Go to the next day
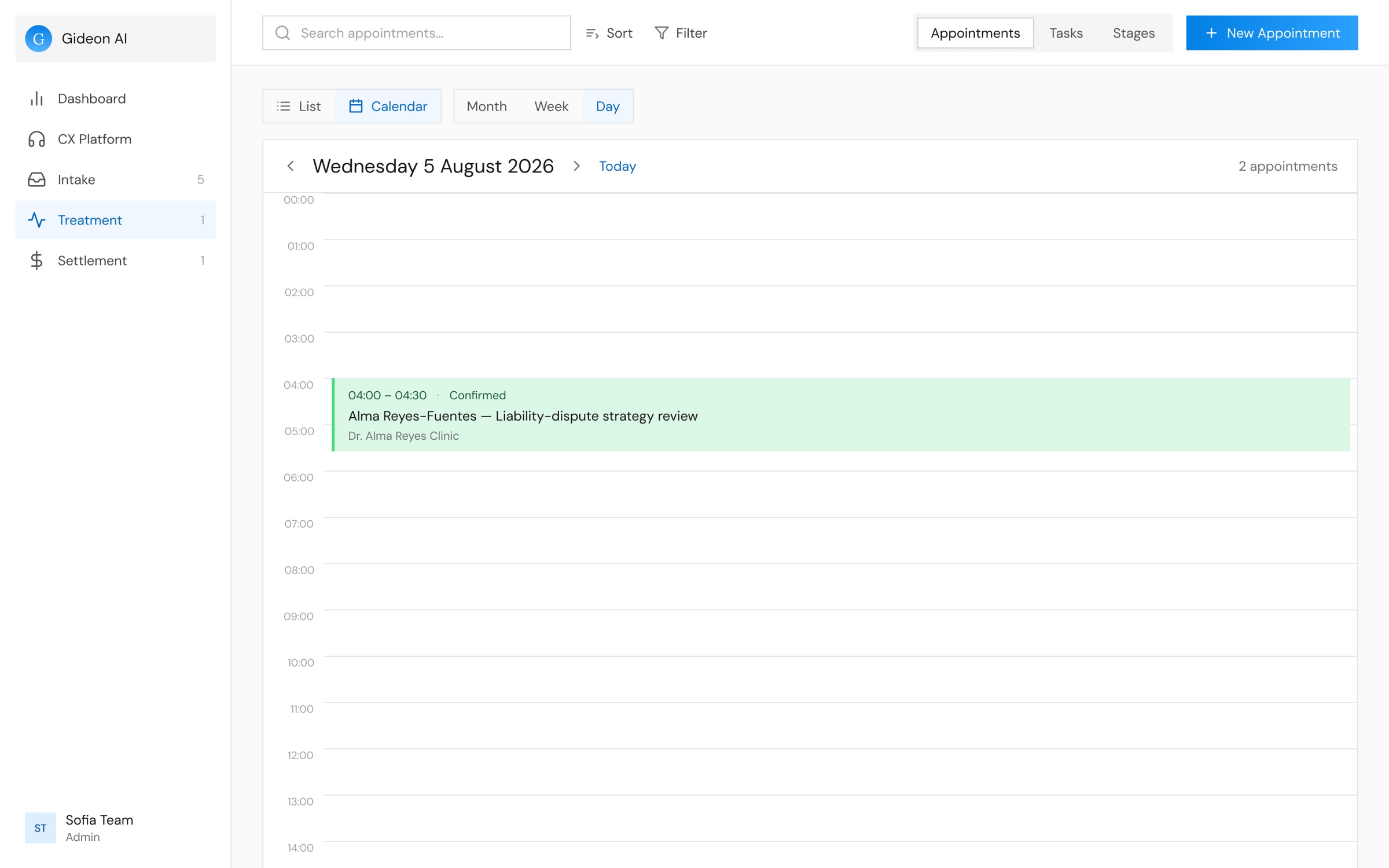The width and height of the screenshot is (1389, 868). click(x=576, y=166)
